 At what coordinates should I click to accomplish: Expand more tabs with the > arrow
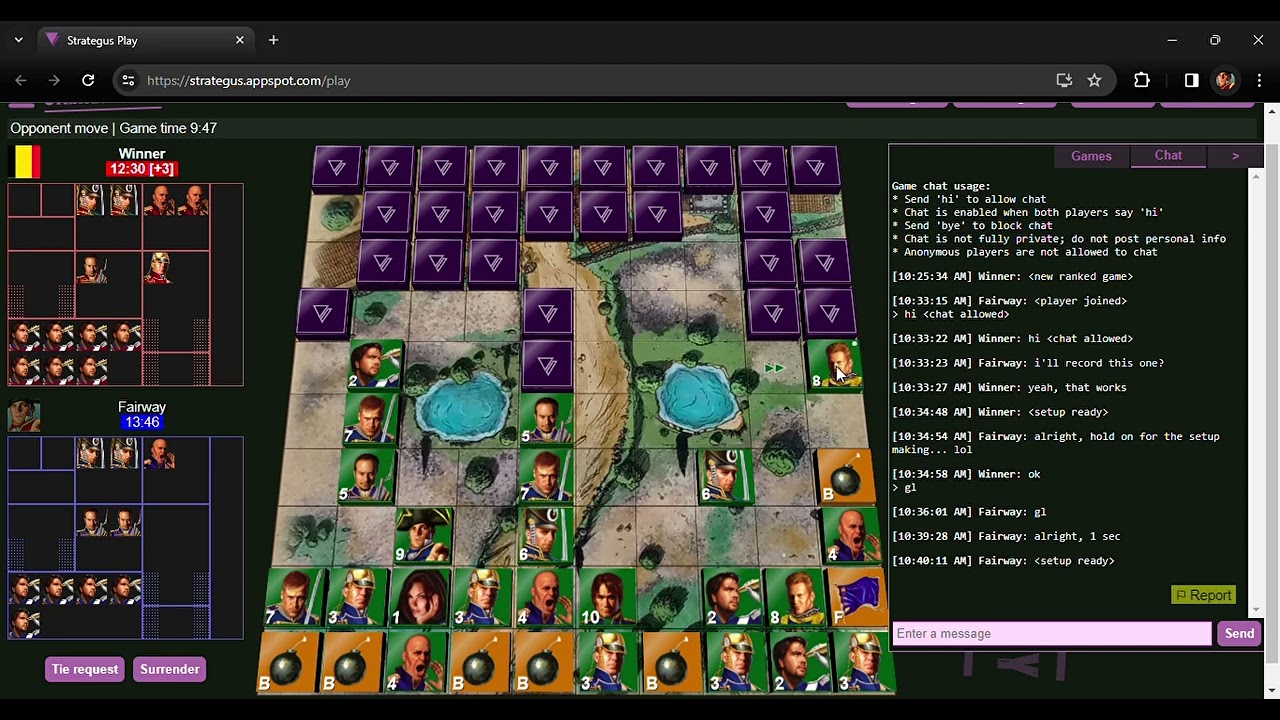coord(1235,156)
